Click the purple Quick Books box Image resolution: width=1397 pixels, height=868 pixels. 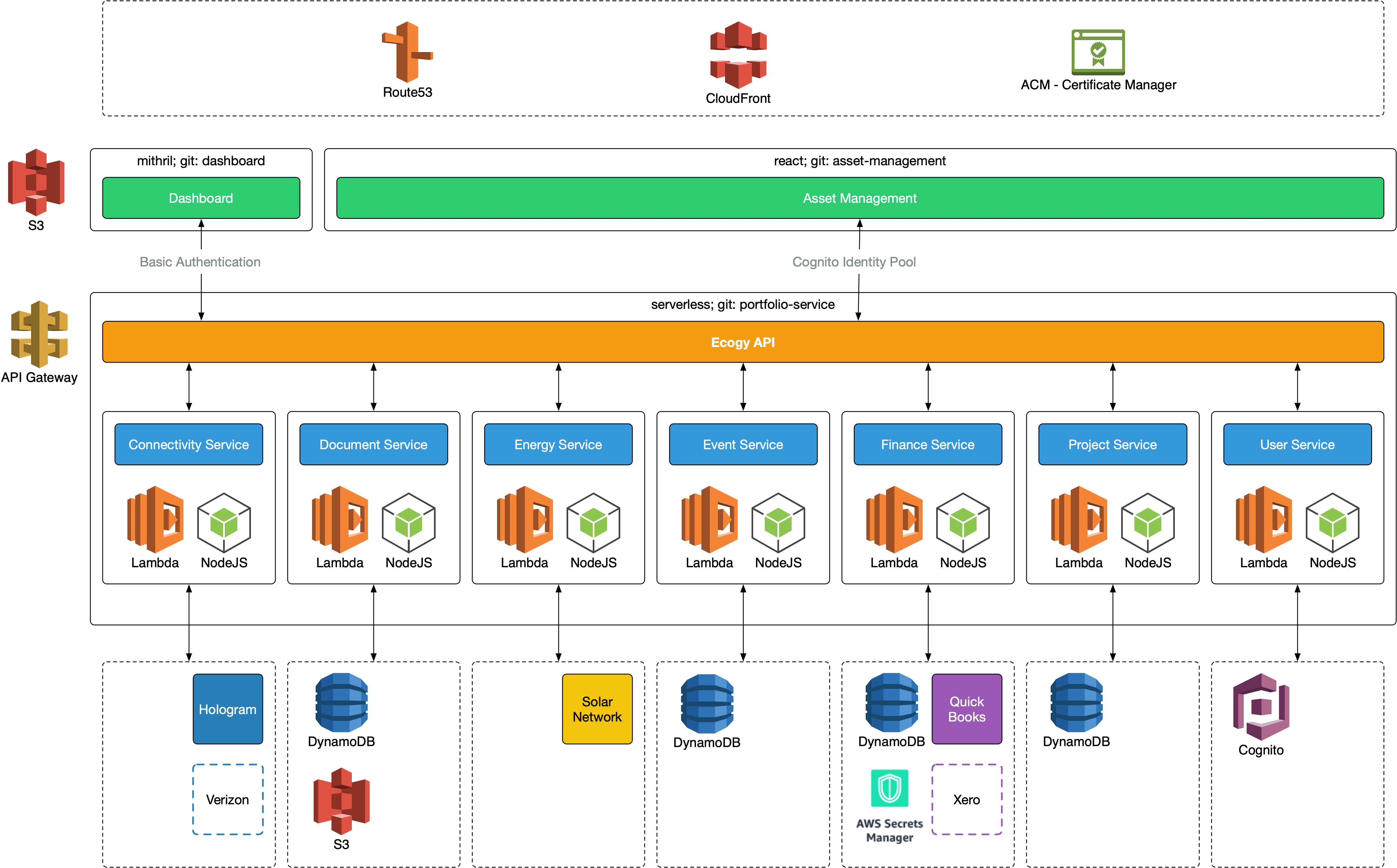click(x=967, y=709)
